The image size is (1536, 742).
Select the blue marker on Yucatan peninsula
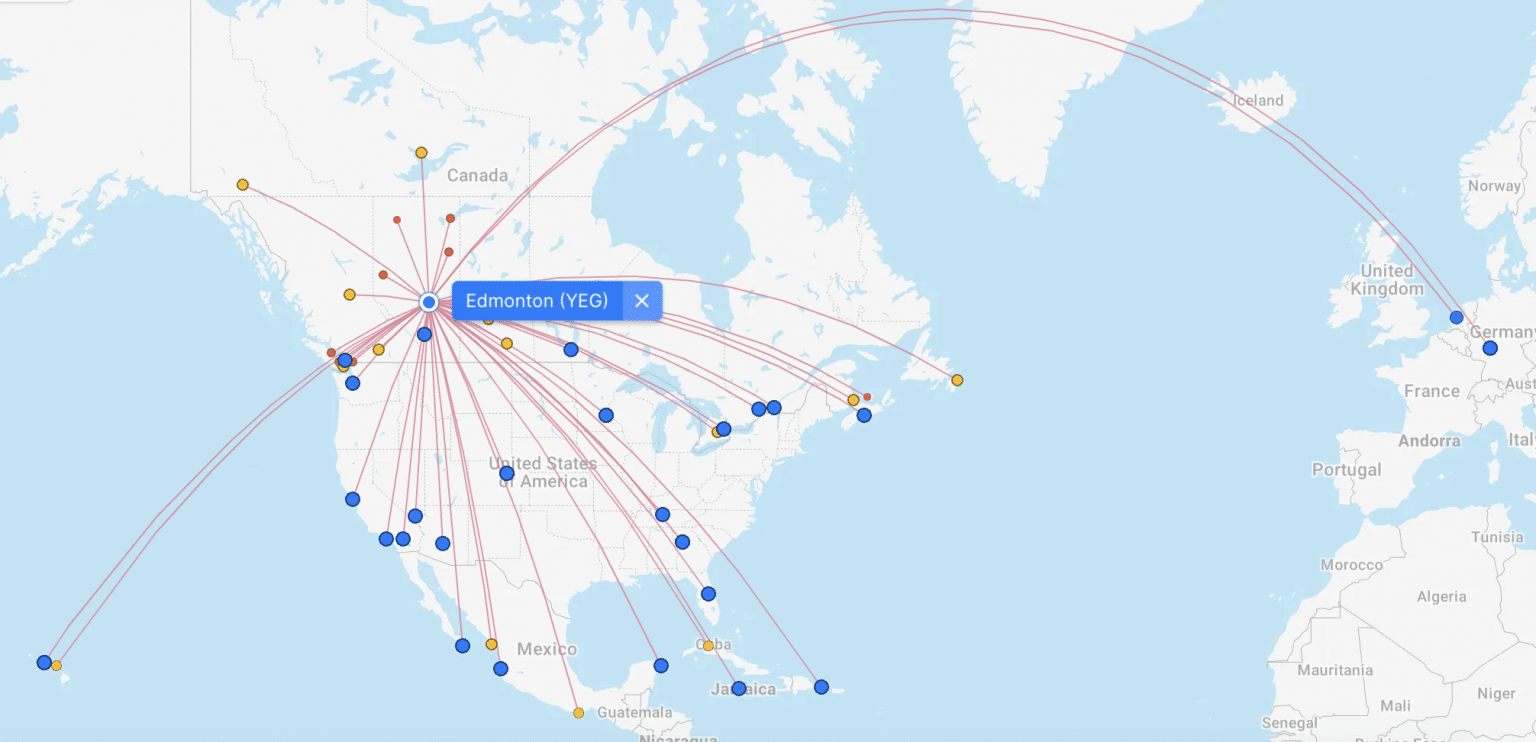pos(661,665)
